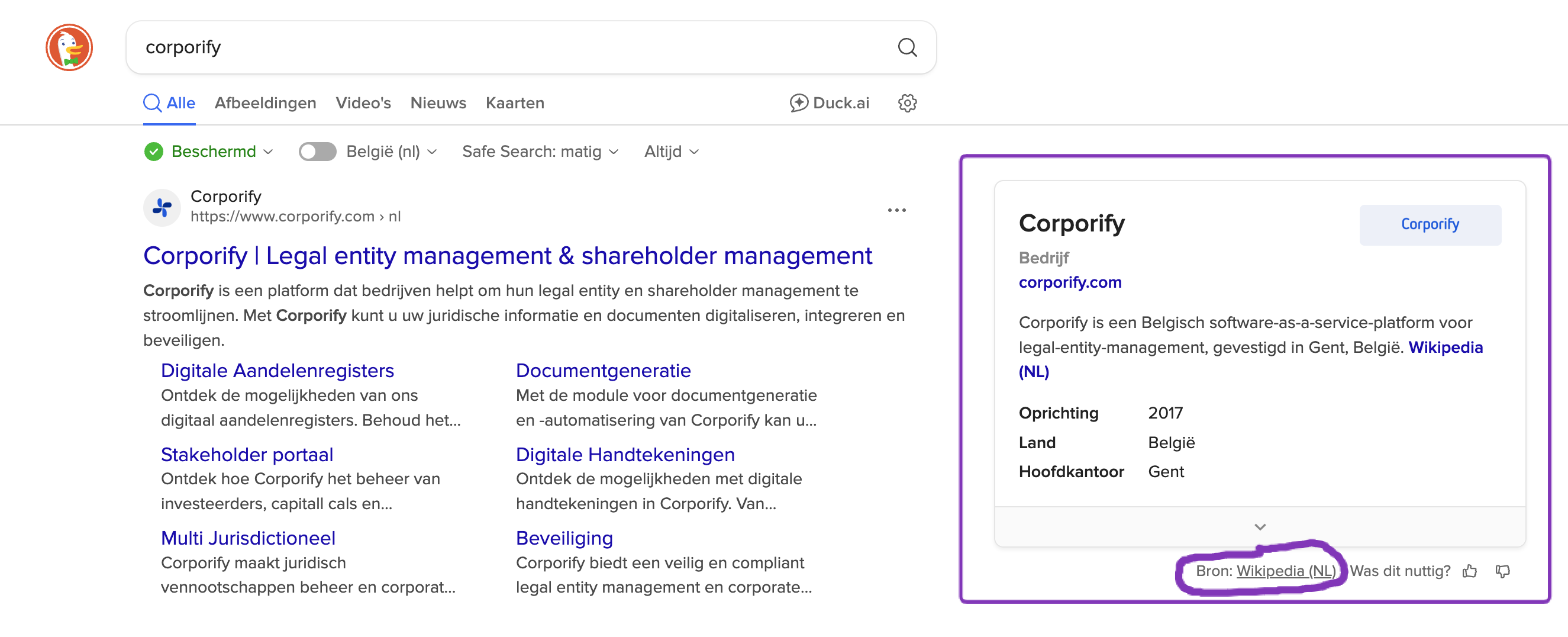
Task: Expand the Corporify info box chevron
Action: [1259, 527]
